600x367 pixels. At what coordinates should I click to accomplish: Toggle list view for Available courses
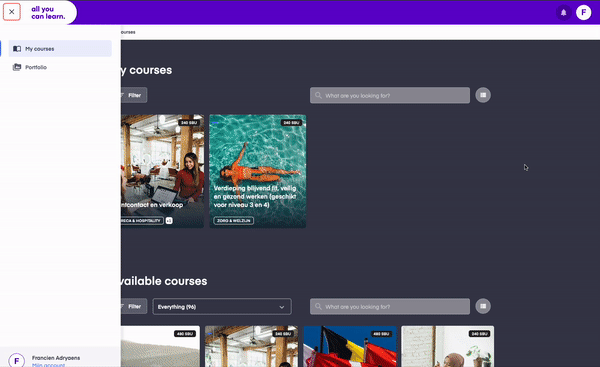coord(483,306)
